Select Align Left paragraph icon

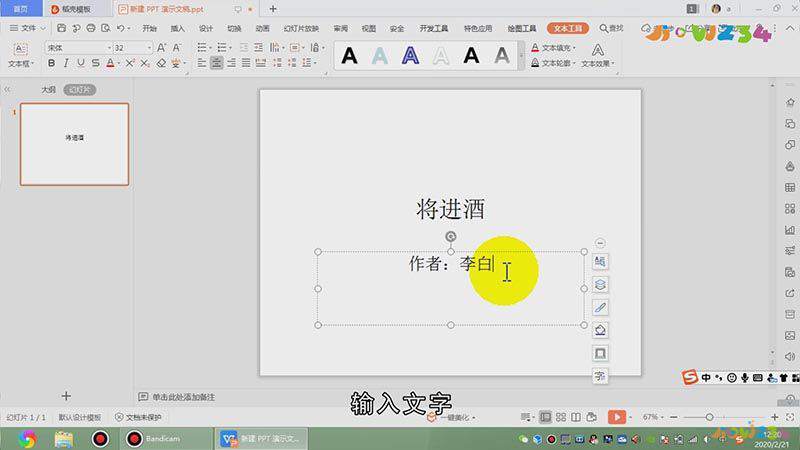tap(202, 63)
